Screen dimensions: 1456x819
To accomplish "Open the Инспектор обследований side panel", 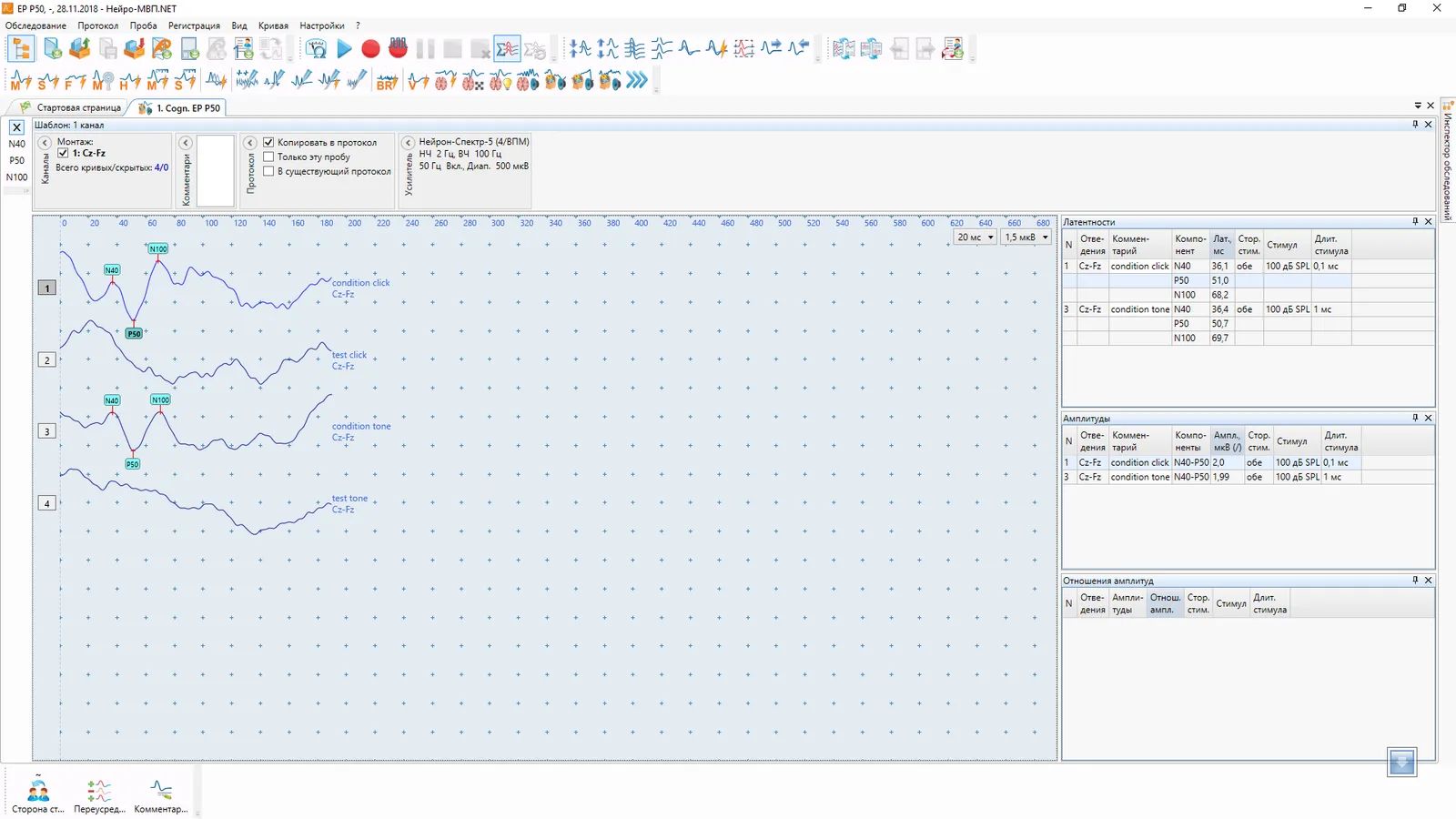I will coord(1448,162).
